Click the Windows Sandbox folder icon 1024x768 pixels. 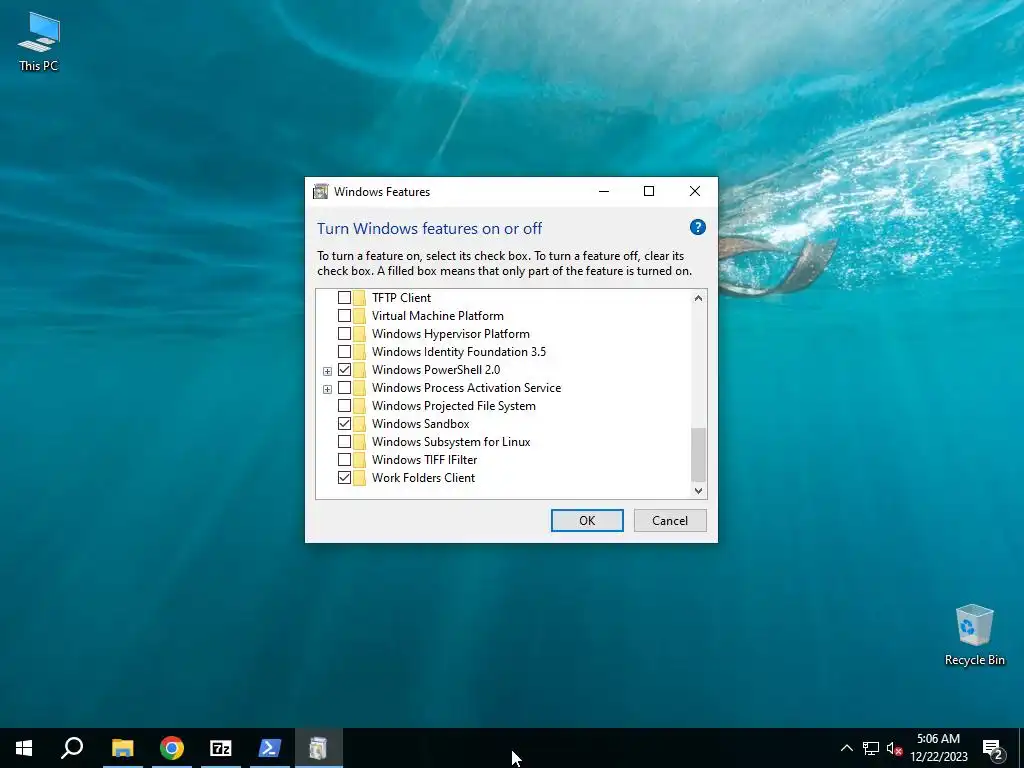359,424
